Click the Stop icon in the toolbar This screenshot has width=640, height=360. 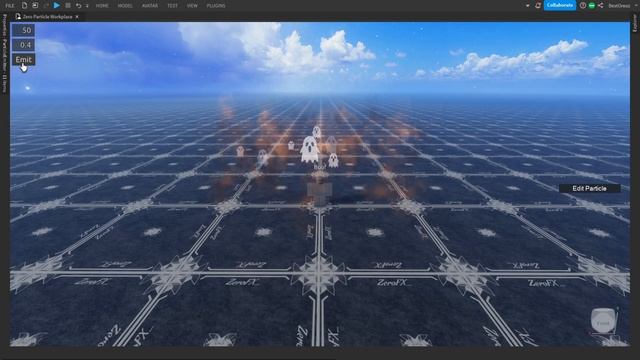pos(68,6)
